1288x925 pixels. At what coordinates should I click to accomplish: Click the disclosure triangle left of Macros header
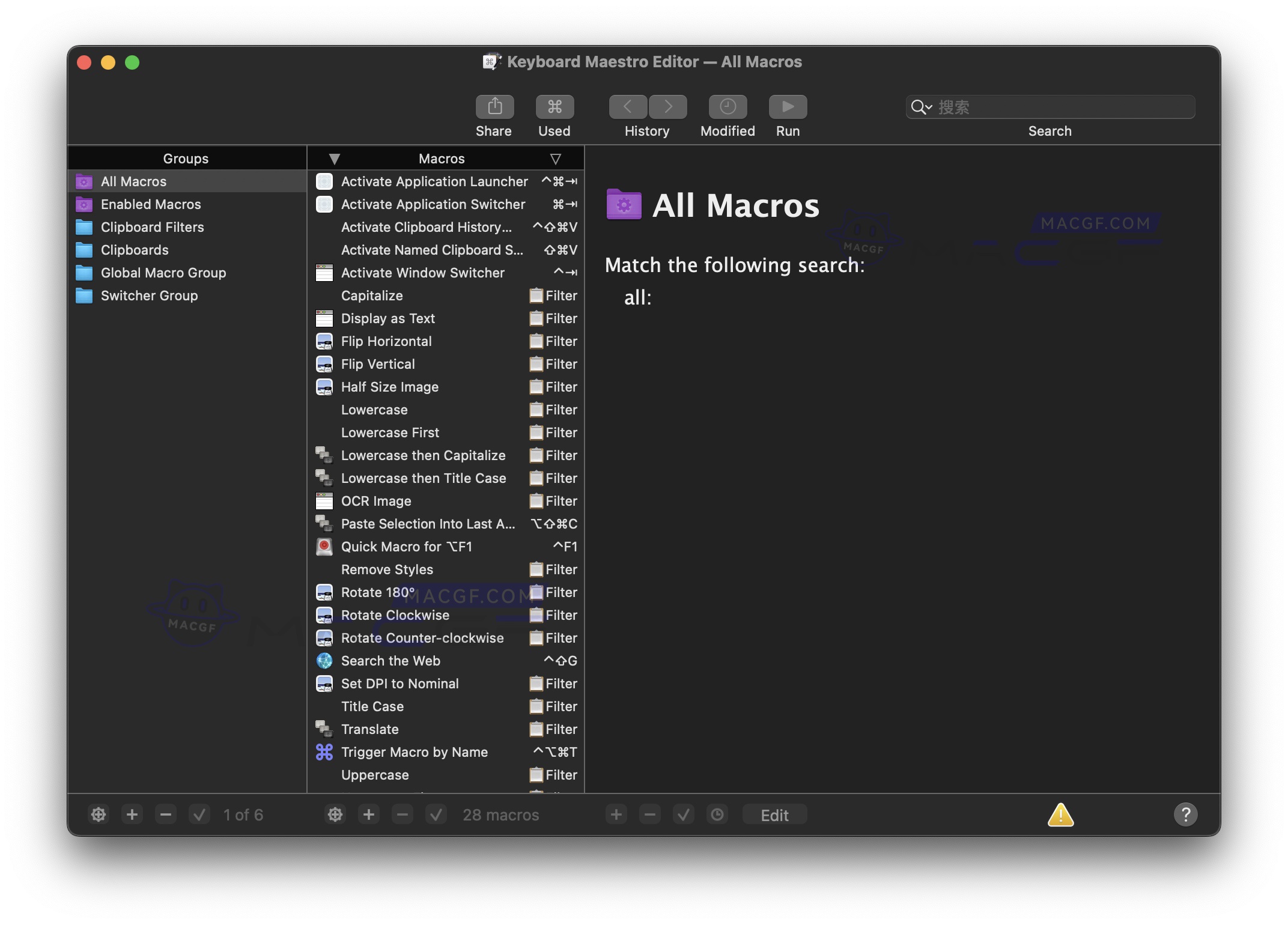[x=334, y=159]
